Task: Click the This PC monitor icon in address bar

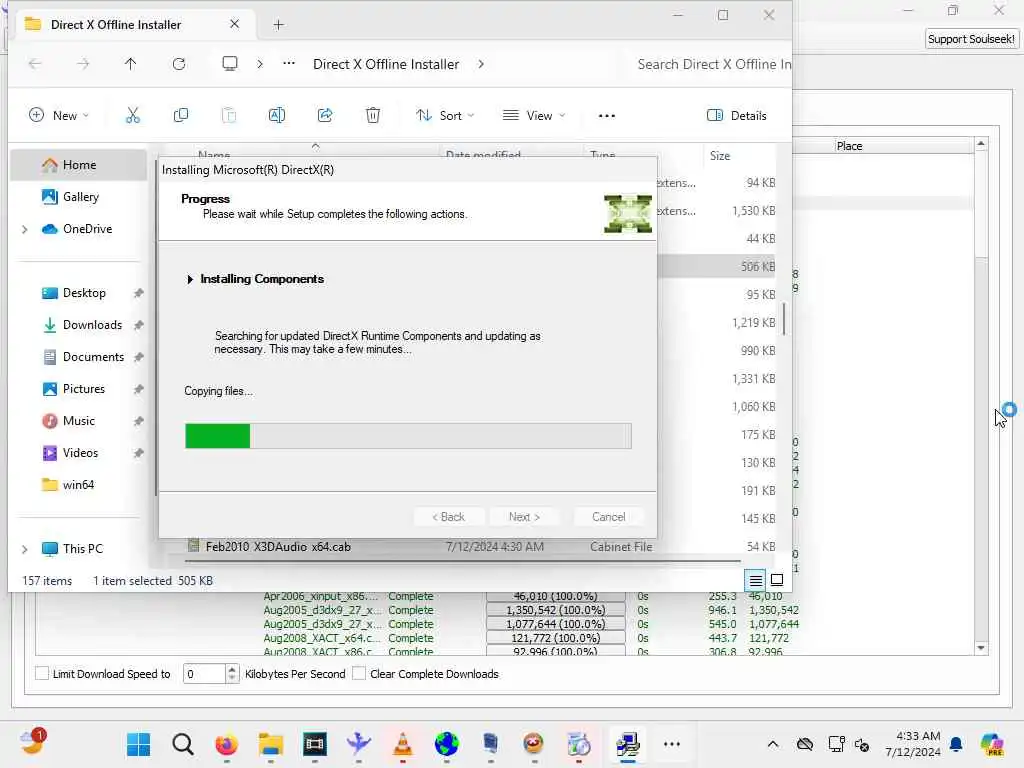Action: click(230, 64)
